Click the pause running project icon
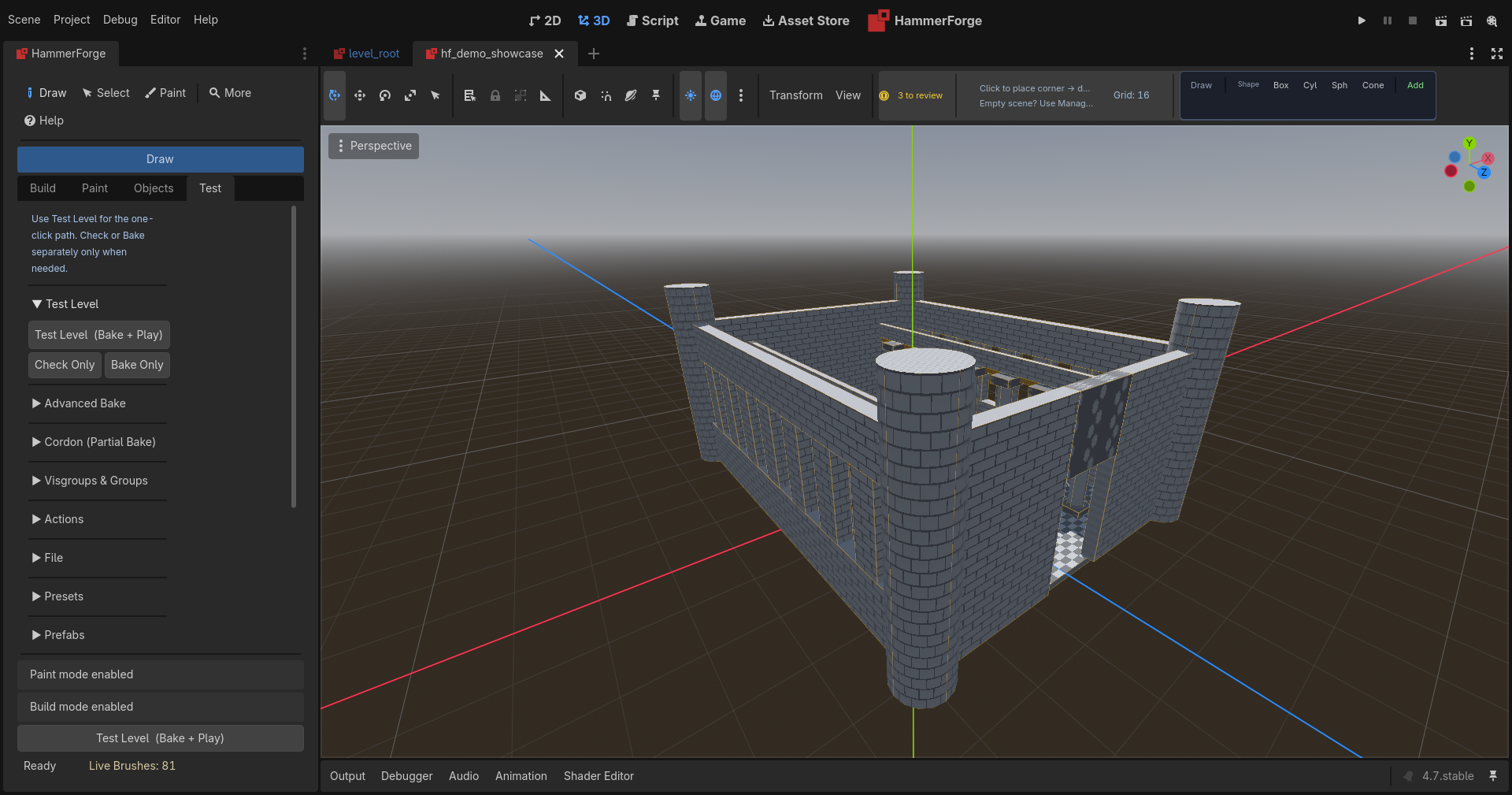1512x795 pixels. (x=1388, y=20)
